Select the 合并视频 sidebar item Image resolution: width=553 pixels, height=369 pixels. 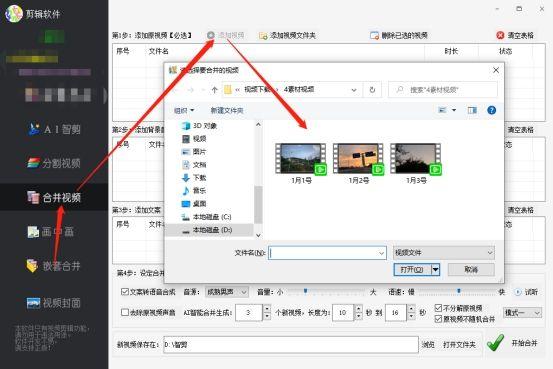tap(54, 198)
